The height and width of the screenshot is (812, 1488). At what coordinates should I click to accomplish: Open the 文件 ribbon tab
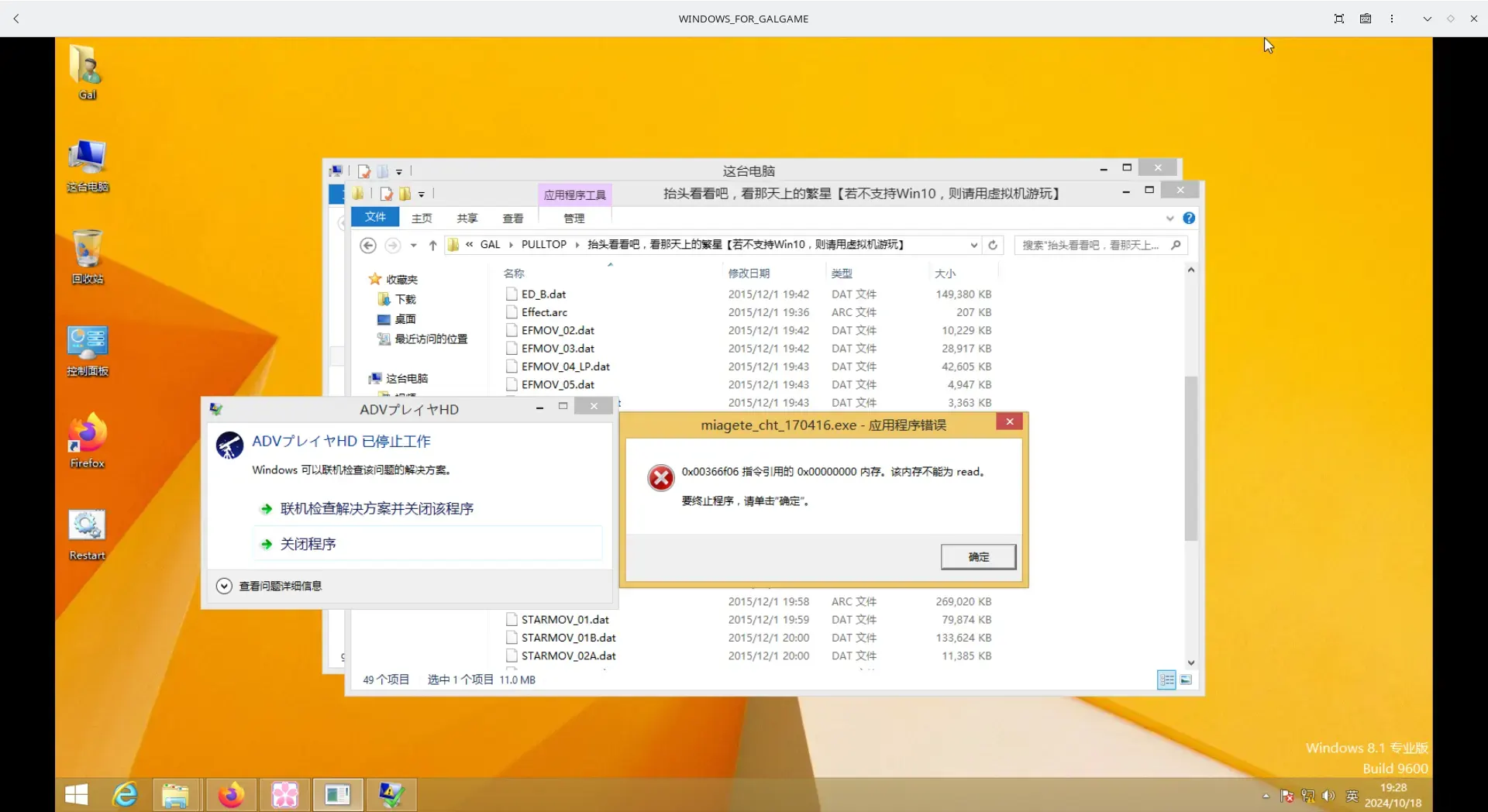[x=375, y=217]
